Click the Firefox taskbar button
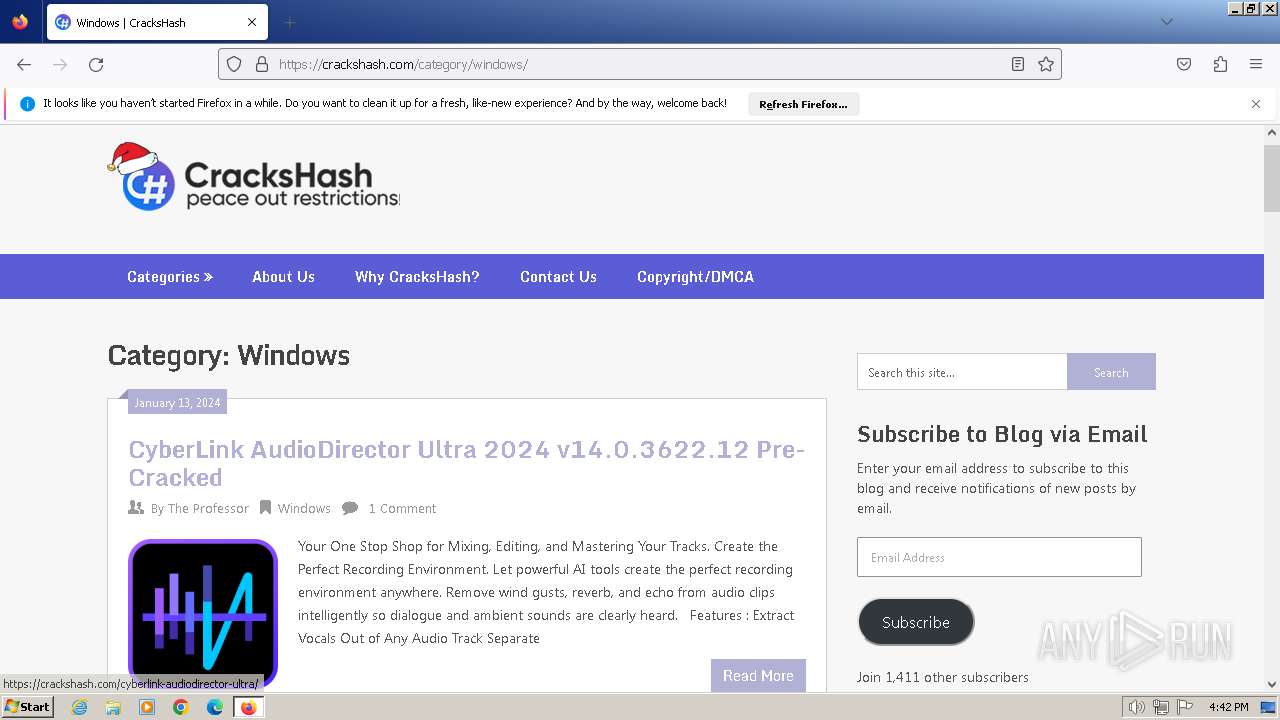Screen dimensions: 1280x720 tap(248, 707)
